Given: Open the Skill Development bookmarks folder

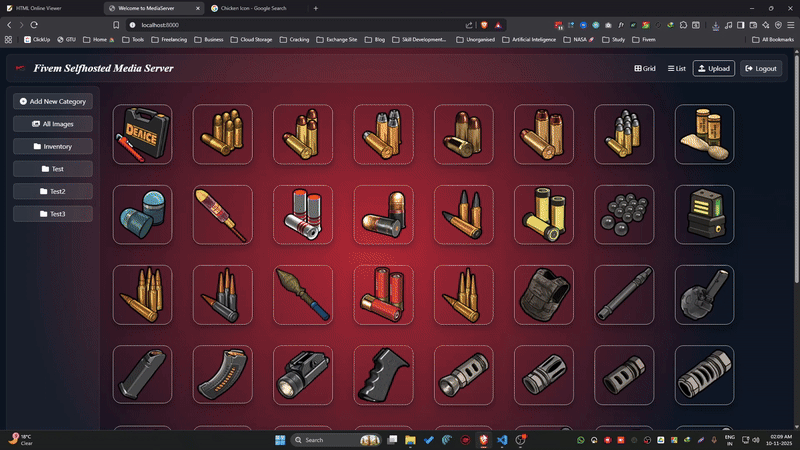Looking at the screenshot, I should 419,39.
